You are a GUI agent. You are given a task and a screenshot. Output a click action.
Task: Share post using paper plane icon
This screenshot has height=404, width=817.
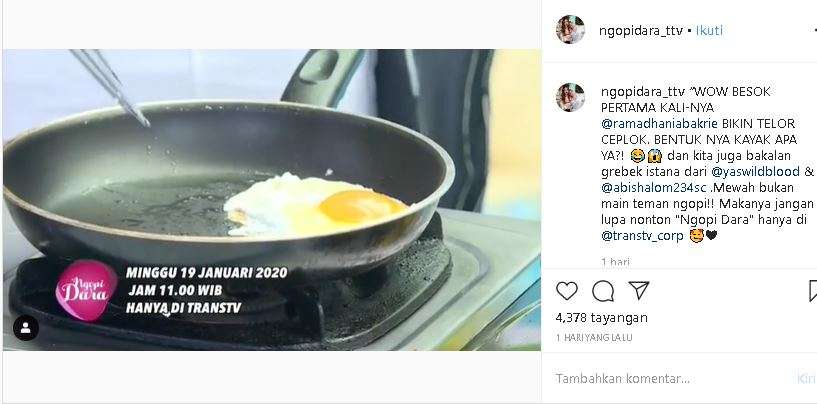(x=638, y=291)
